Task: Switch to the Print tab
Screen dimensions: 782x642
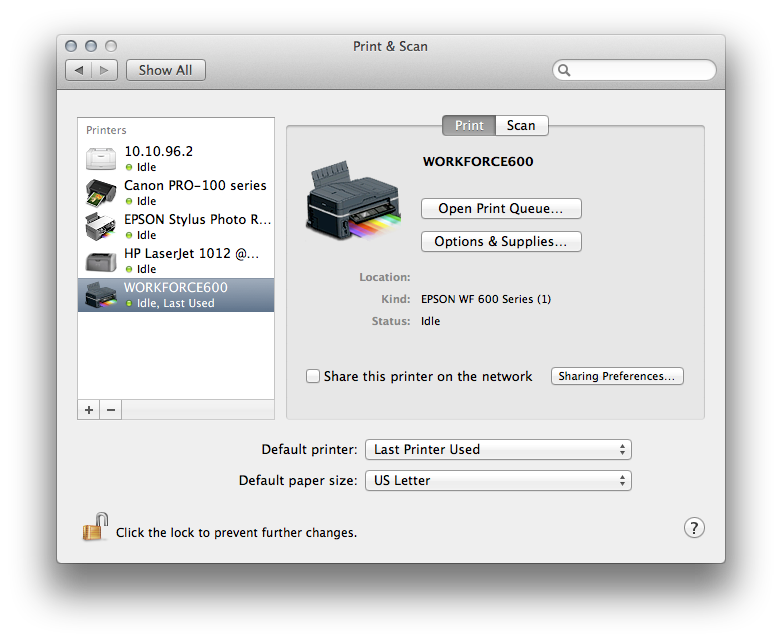Action: pyautogui.click(x=469, y=125)
